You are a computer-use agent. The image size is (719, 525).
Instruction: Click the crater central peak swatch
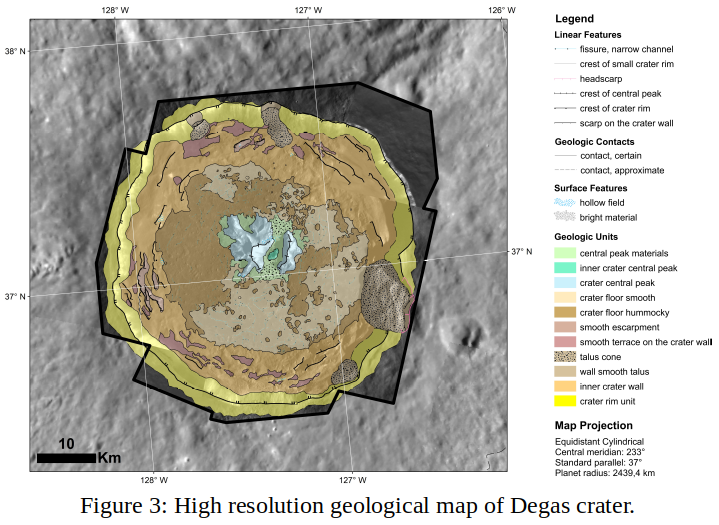click(565, 282)
